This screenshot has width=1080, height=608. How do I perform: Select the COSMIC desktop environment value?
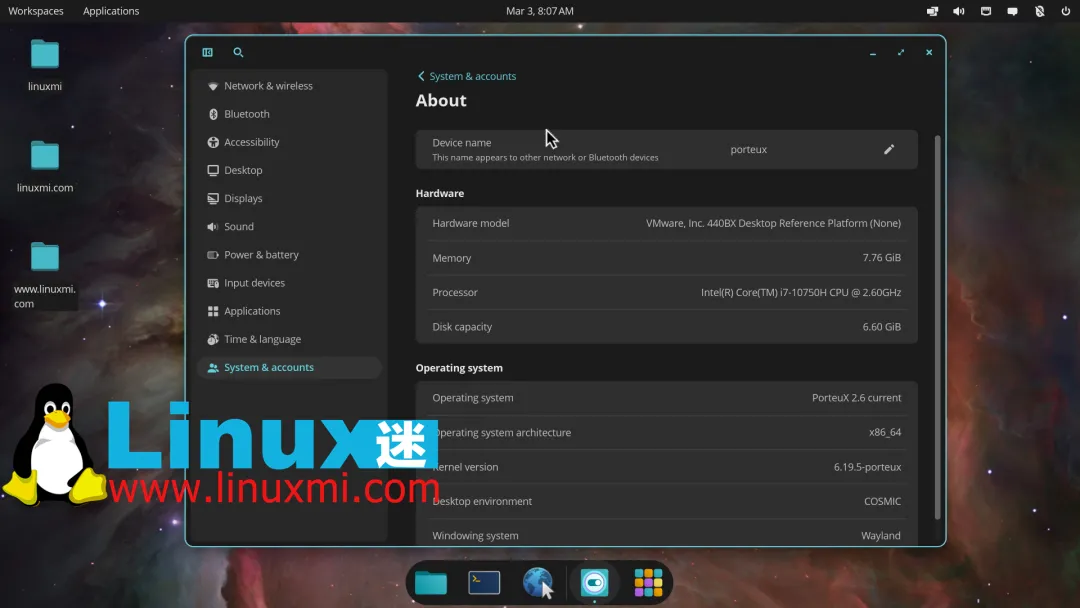[x=882, y=501]
